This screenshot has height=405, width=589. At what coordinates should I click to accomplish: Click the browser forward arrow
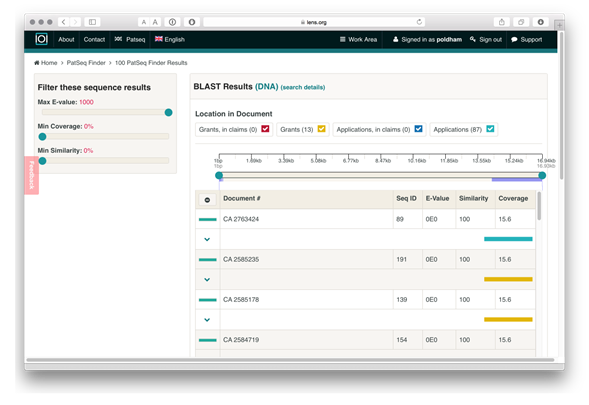coord(75,22)
